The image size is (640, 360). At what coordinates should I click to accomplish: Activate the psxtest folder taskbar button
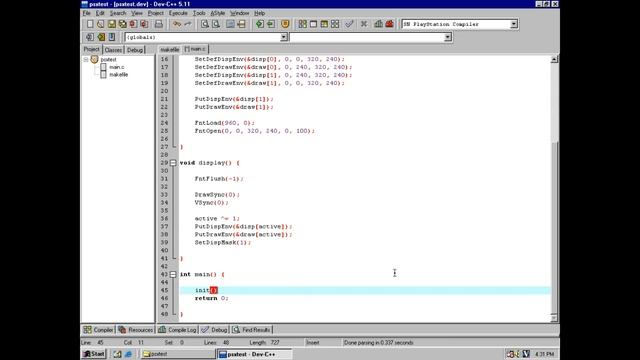(x=178, y=354)
